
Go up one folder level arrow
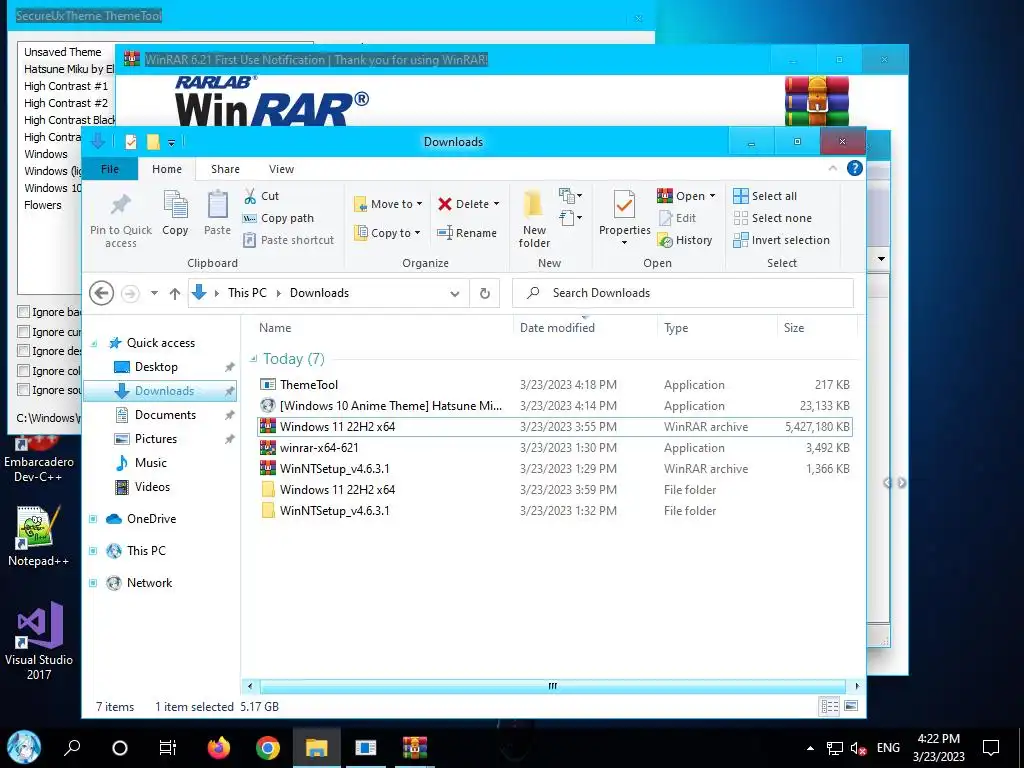[x=174, y=293]
